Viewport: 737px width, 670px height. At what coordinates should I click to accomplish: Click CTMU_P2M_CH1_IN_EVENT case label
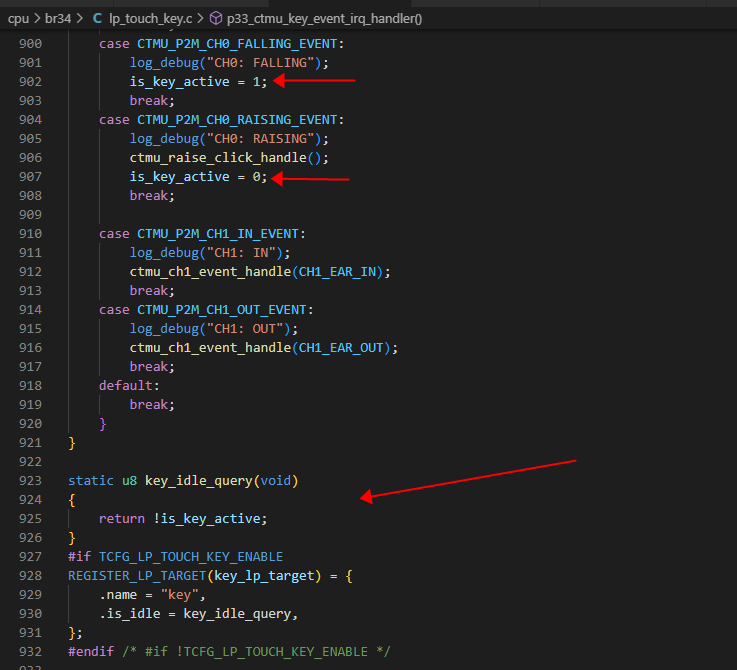tap(218, 234)
